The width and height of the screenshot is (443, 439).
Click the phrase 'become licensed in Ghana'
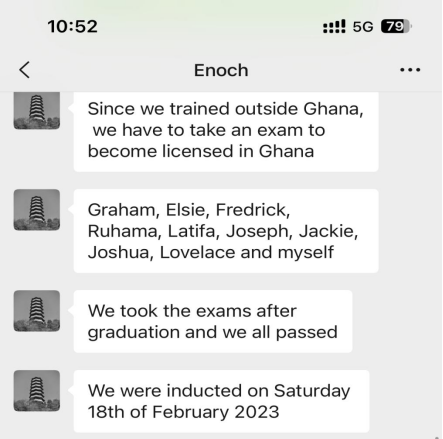[201, 151]
